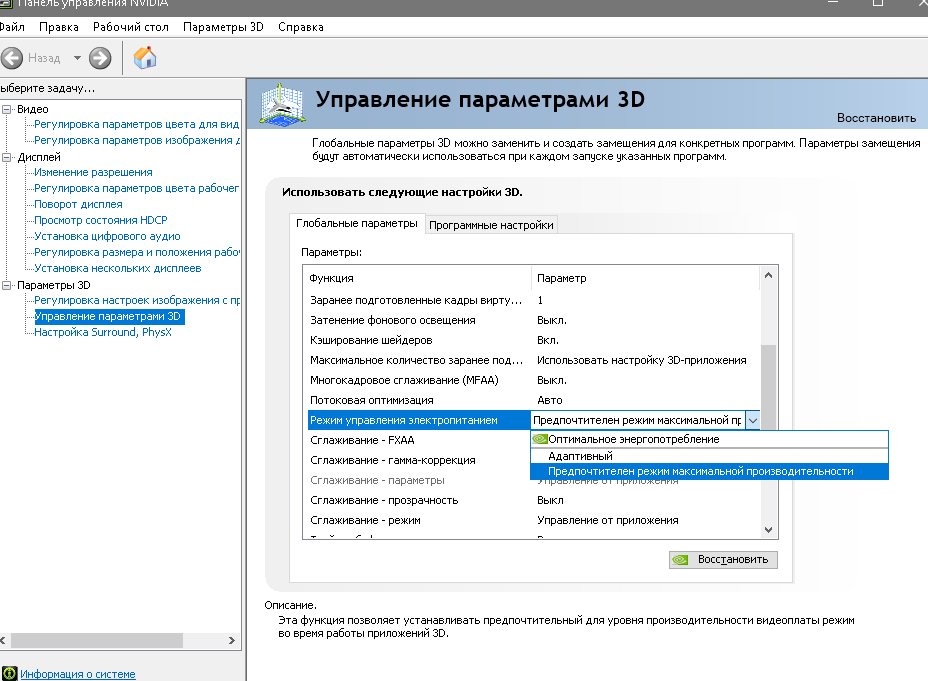Select Сглаживание - гамма-коррекция row

click(419, 460)
